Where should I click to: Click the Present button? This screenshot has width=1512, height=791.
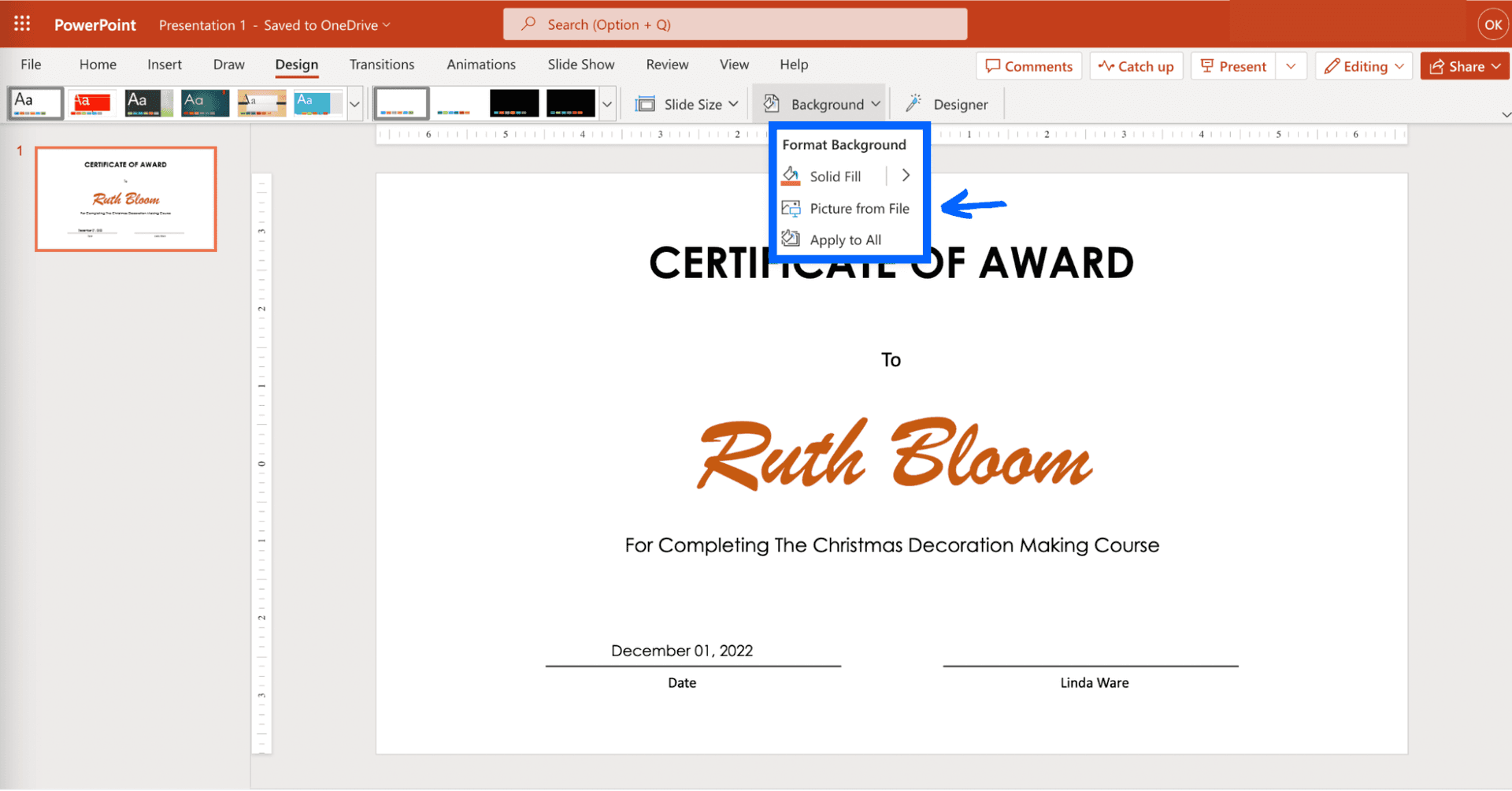point(1234,66)
